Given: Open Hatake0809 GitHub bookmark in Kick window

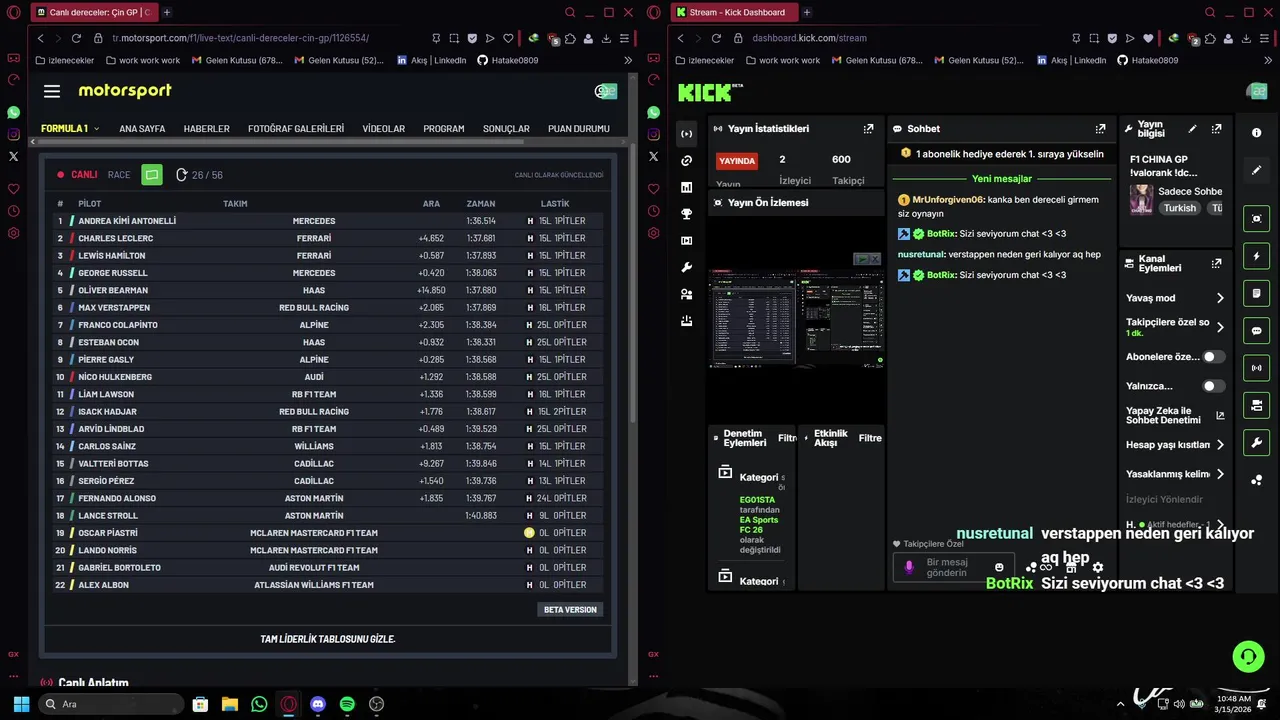Looking at the screenshot, I should 1147,60.
